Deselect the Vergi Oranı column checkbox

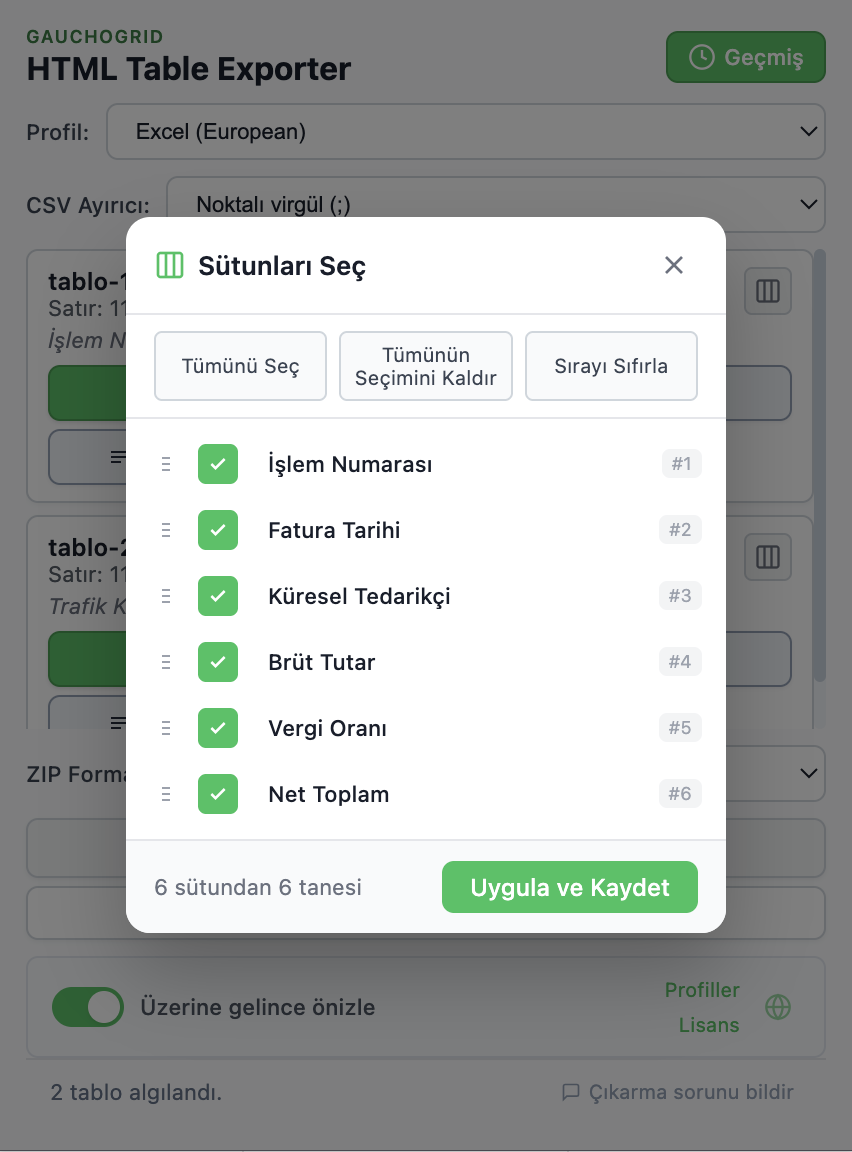pos(218,728)
